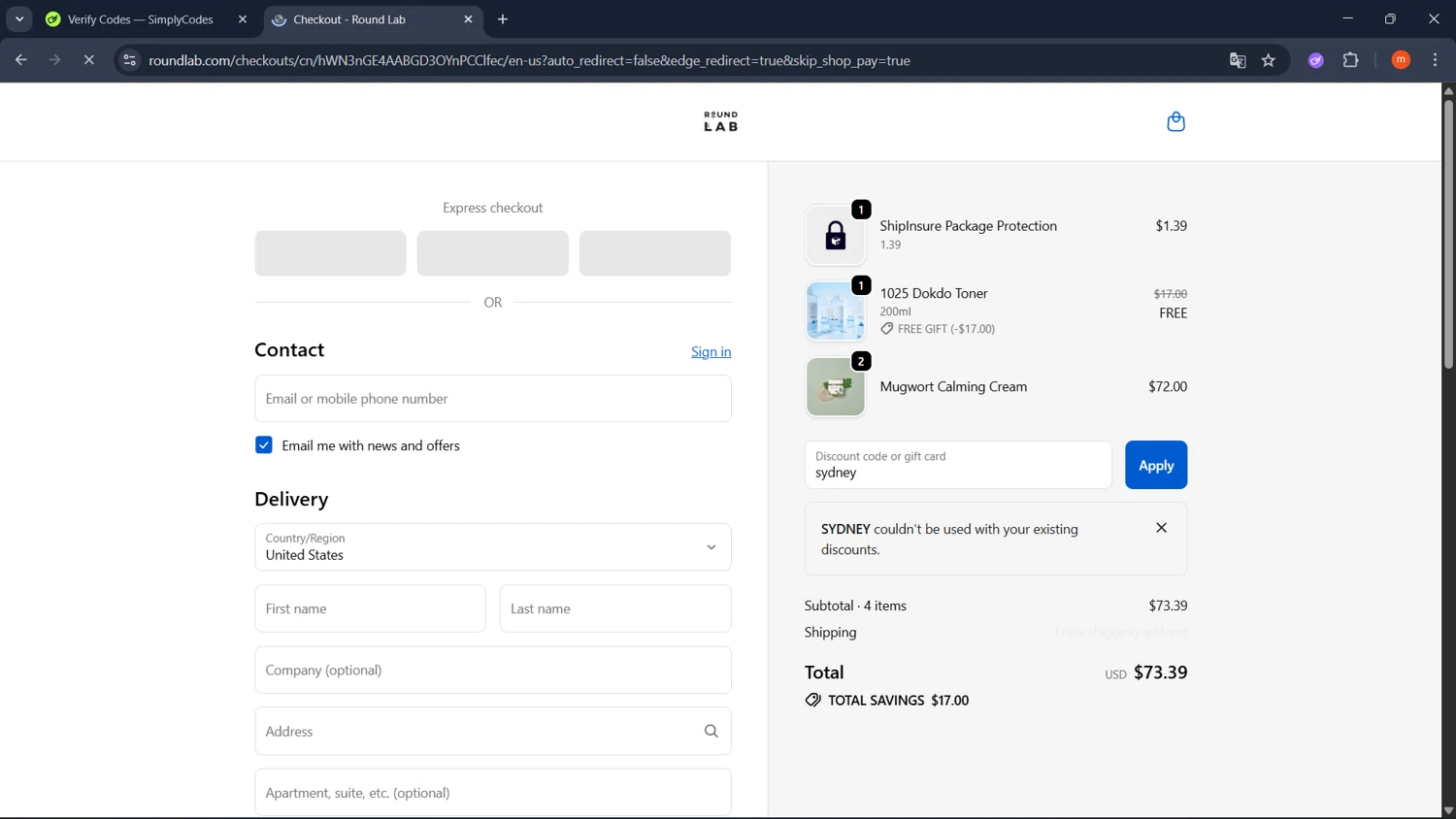1456x819 pixels.
Task: Click the Discount code or gift card field
Action: [958, 465]
